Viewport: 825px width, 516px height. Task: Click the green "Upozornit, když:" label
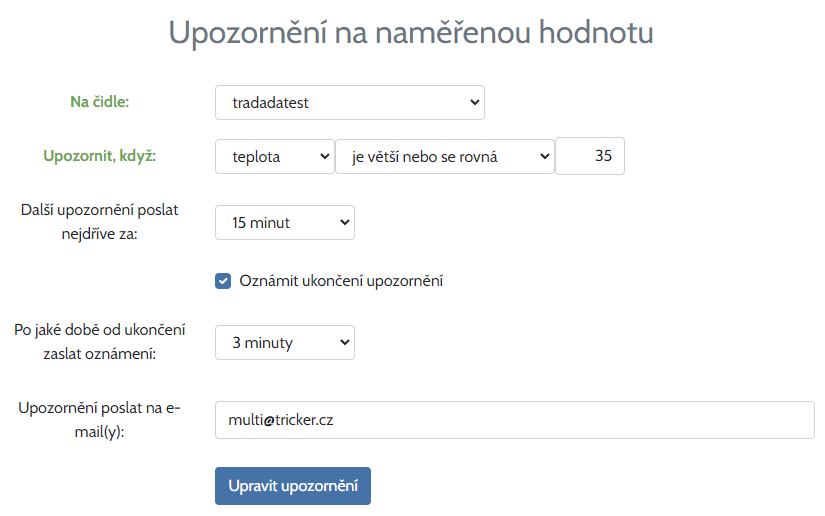tap(100, 156)
